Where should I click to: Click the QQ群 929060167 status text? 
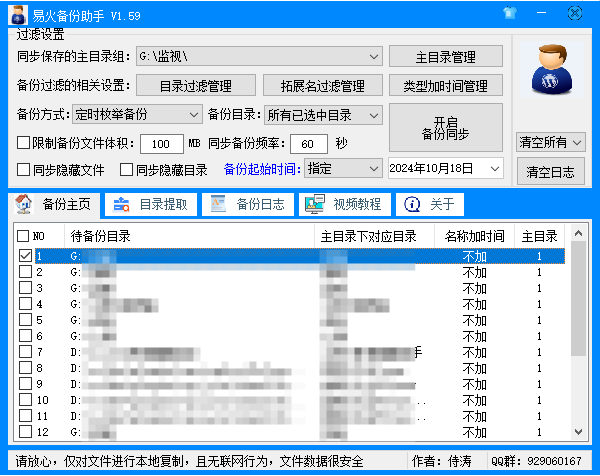(536, 461)
